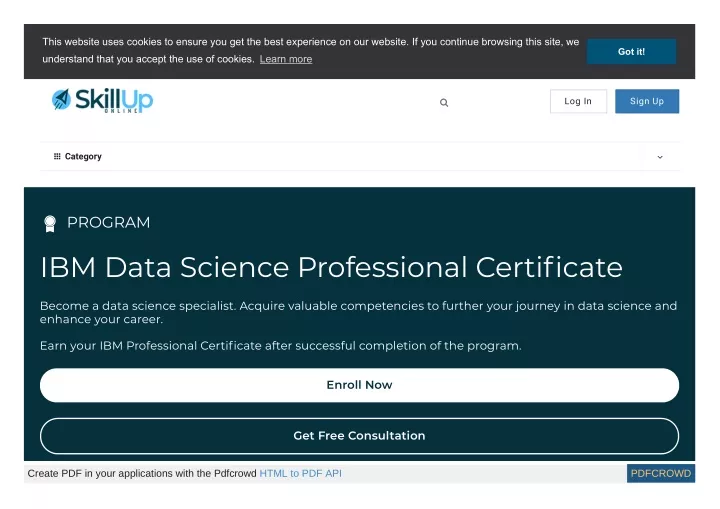Click the Category grid icon

point(57,156)
